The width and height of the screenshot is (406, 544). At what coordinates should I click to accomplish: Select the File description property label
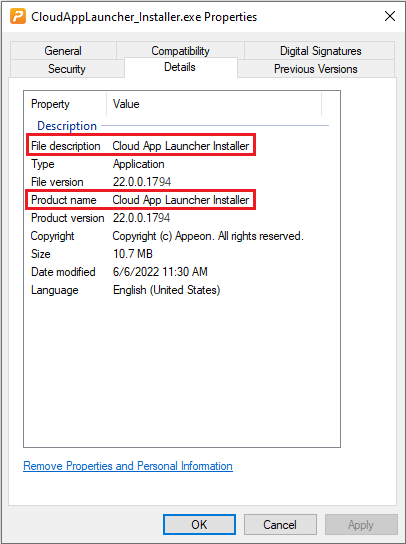[66, 146]
